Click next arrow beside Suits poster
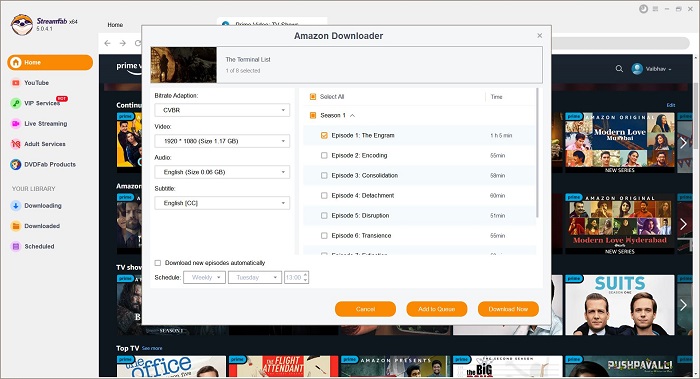Viewport: 700px width, 379px height. (683, 305)
